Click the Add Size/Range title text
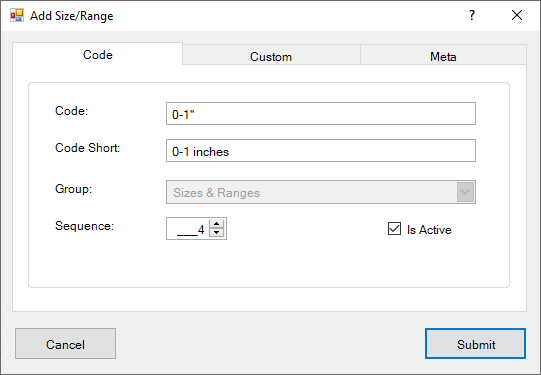The height and width of the screenshot is (375, 541). click(x=72, y=16)
